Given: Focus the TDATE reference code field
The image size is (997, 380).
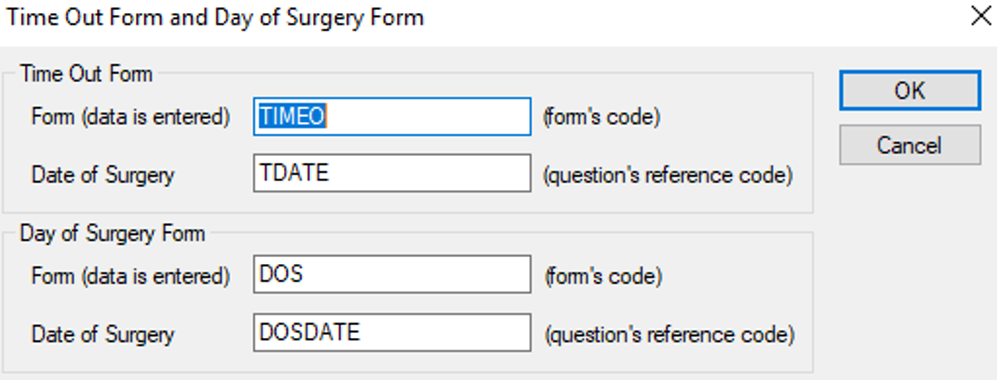Looking at the screenshot, I should tap(392, 173).
